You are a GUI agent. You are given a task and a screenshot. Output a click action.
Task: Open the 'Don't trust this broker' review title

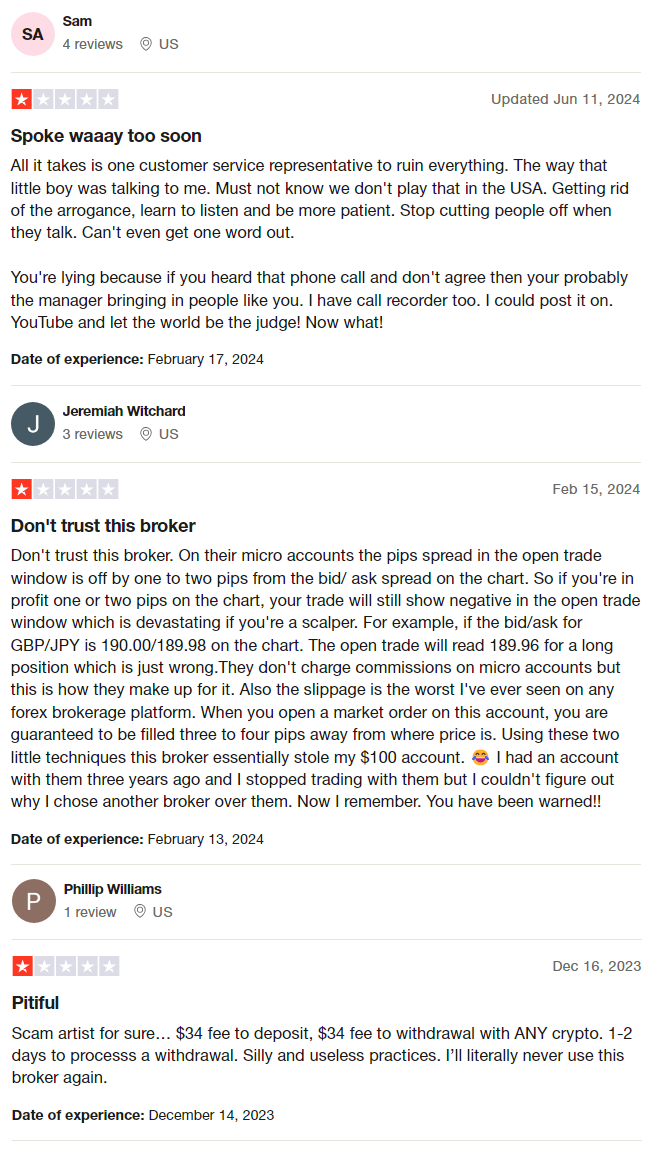103,526
